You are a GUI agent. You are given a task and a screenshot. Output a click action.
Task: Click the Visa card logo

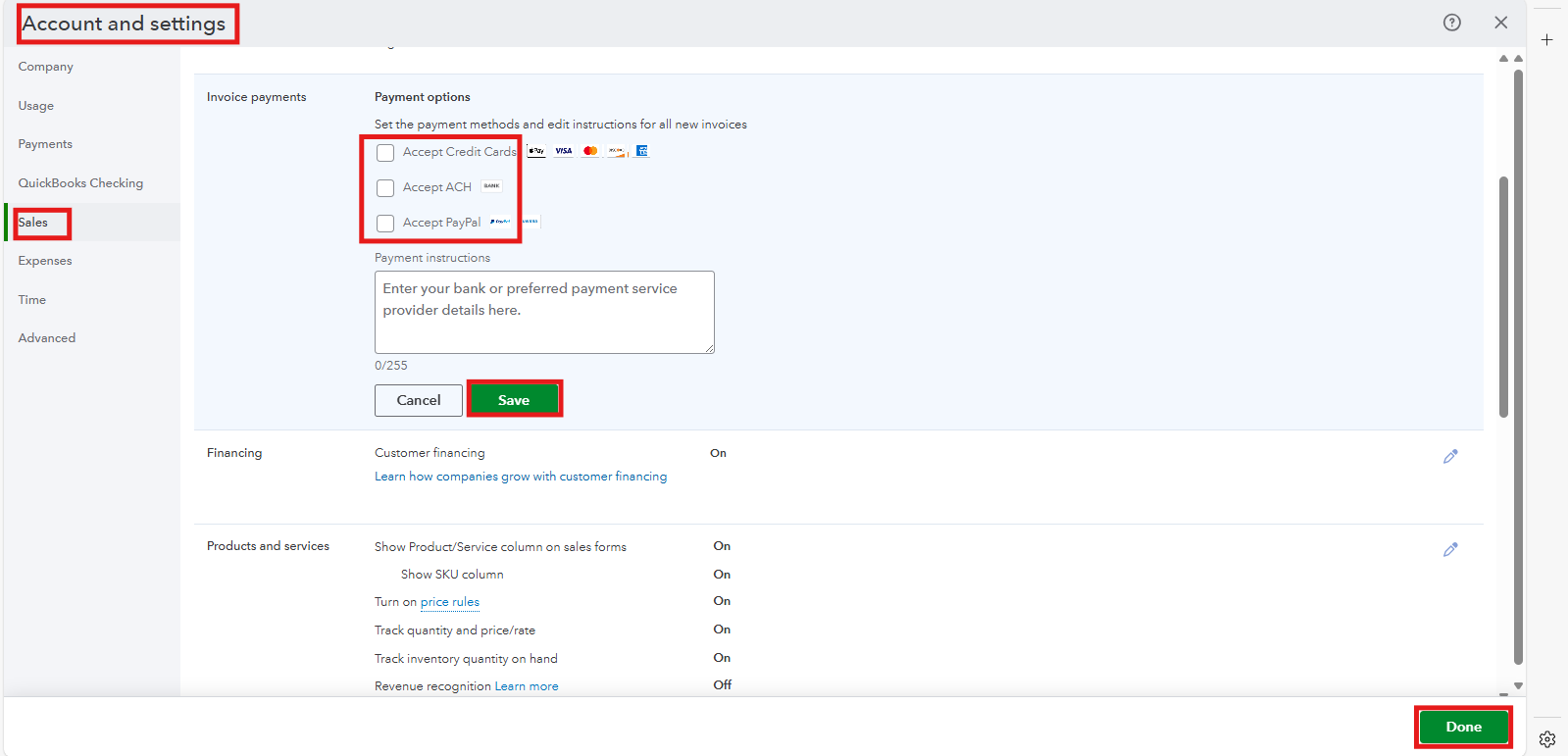click(x=563, y=151)
